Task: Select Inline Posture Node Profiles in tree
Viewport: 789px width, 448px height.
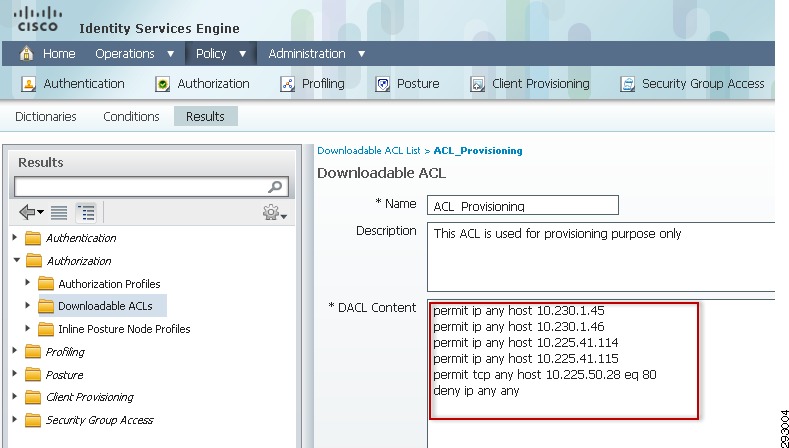Action: point(124,329)
